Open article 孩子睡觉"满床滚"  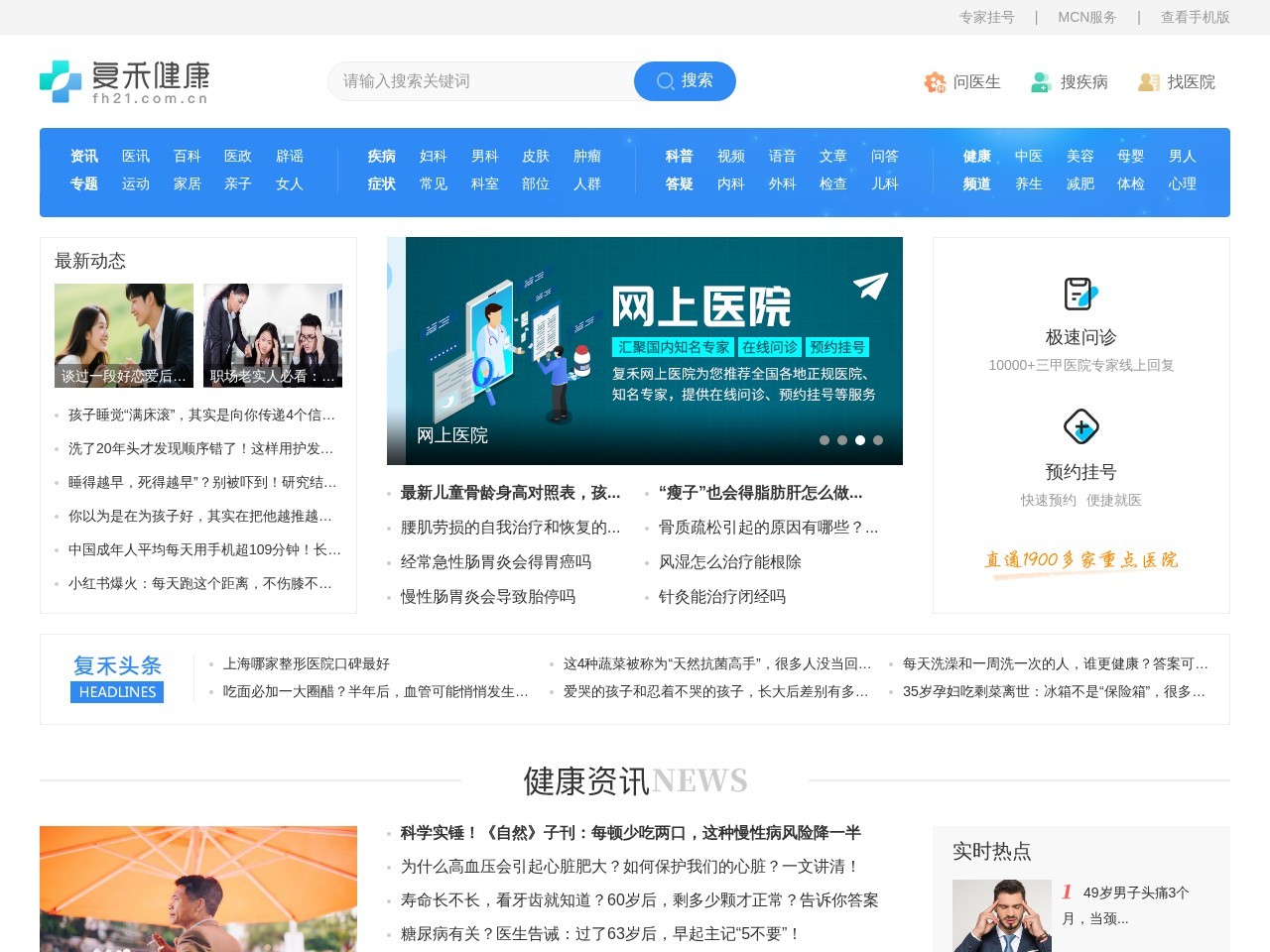pyautogui.click(x=201, y=415)
